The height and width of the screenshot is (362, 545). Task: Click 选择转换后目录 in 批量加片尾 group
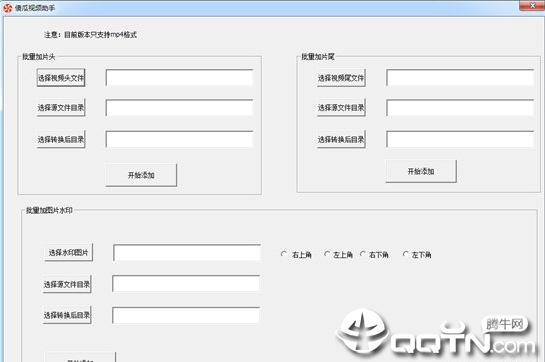click(341, 139)
